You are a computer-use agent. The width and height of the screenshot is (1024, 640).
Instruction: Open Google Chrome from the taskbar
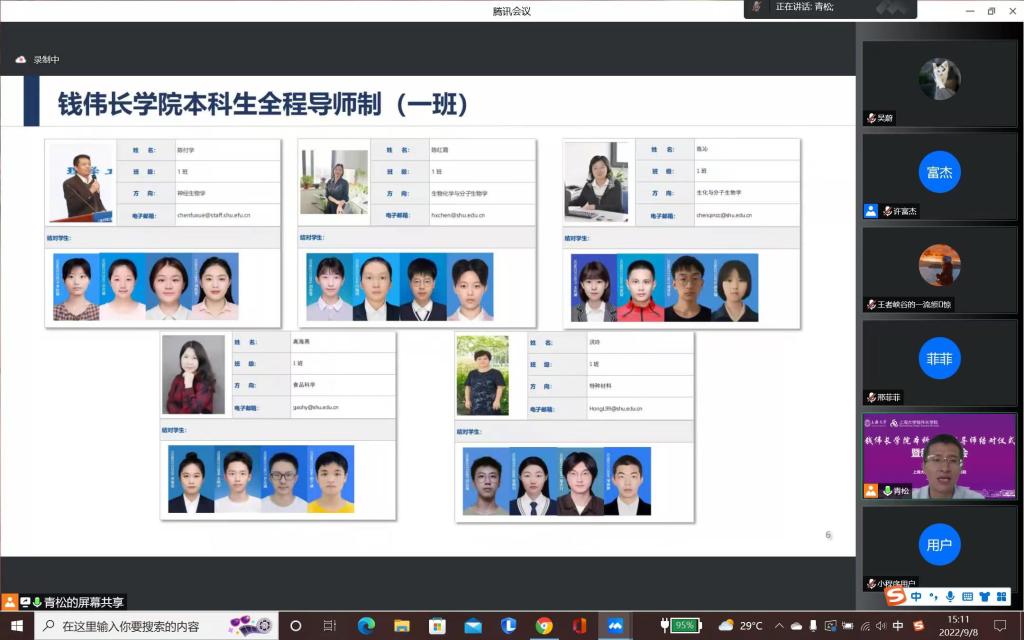pos(544,626)
